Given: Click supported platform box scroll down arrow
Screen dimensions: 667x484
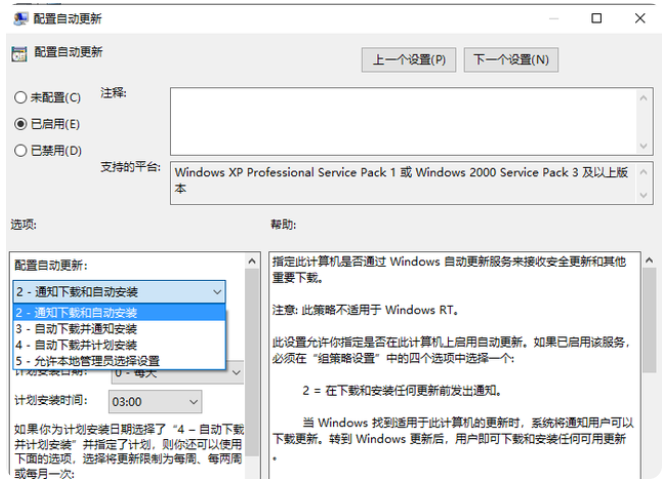Looking at the screenshot, I should 644,195.
